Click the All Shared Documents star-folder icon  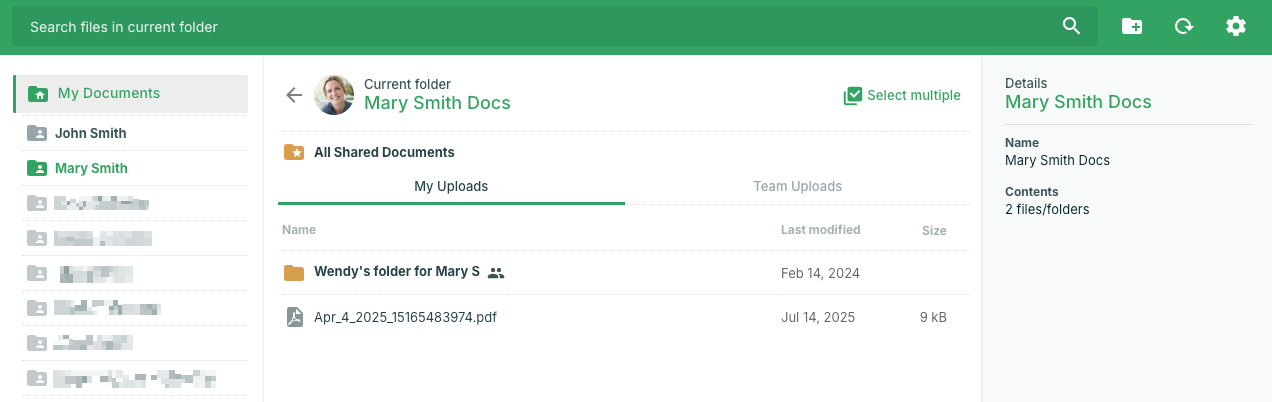(294, 152)
